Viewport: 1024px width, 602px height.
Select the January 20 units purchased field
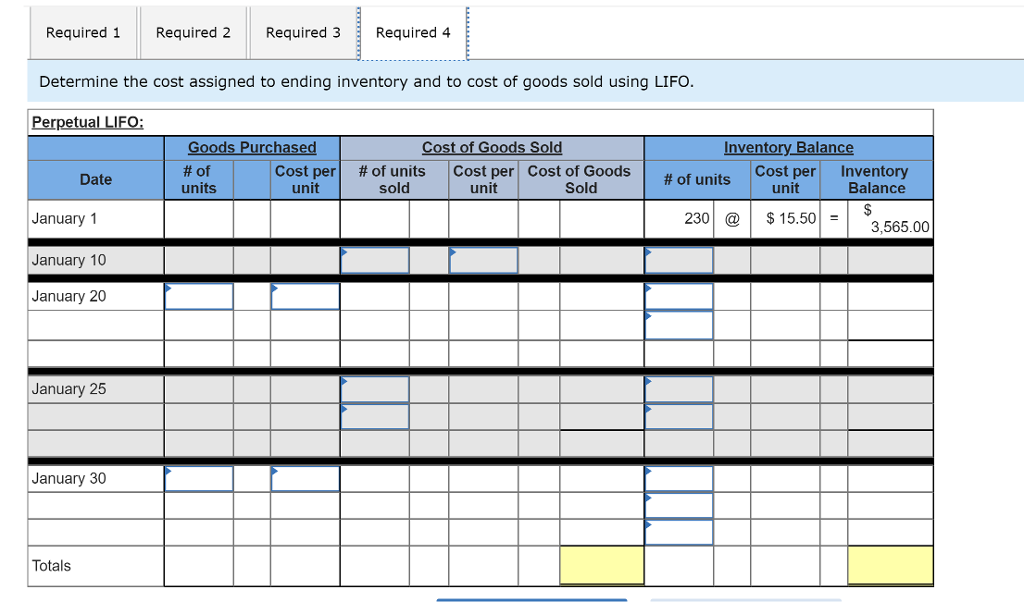tap(198, 296)
